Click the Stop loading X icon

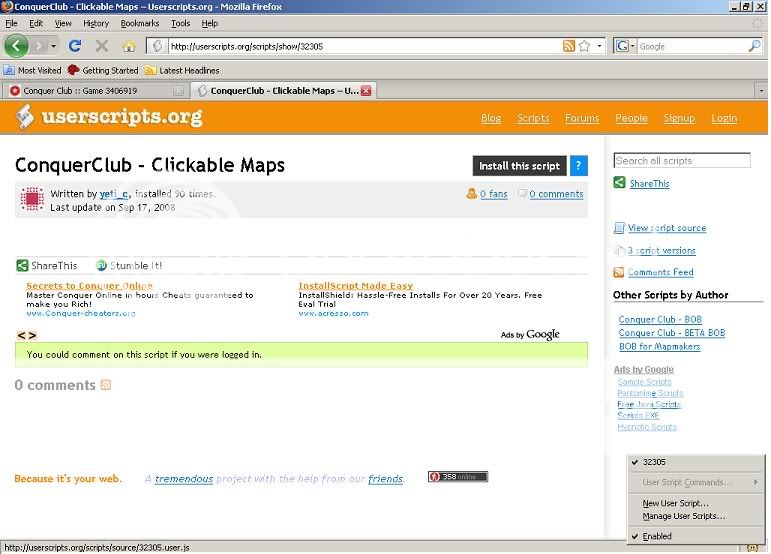(x=102, y=46)
